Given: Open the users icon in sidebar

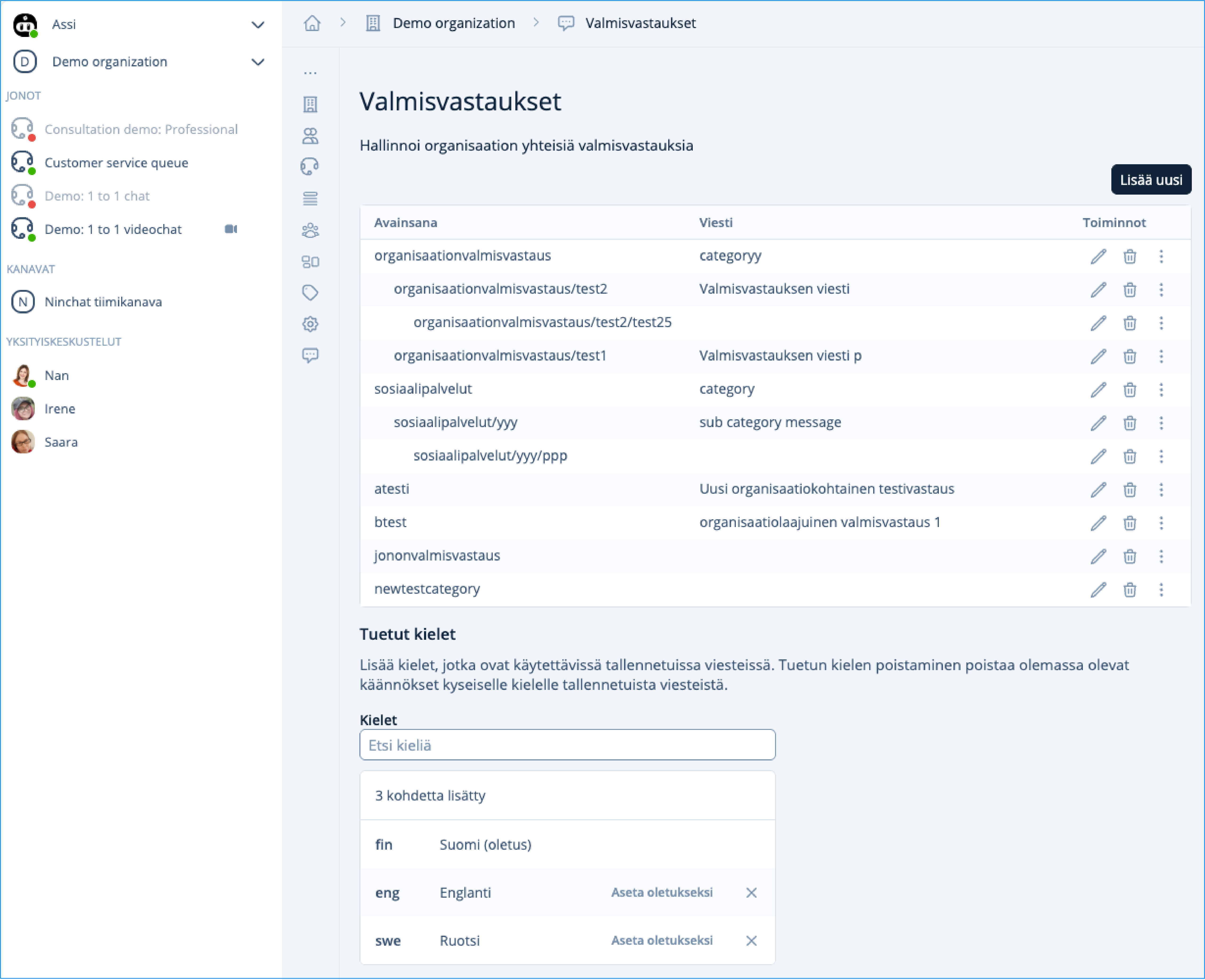Looking at the screenshot, I should [310, 136].
